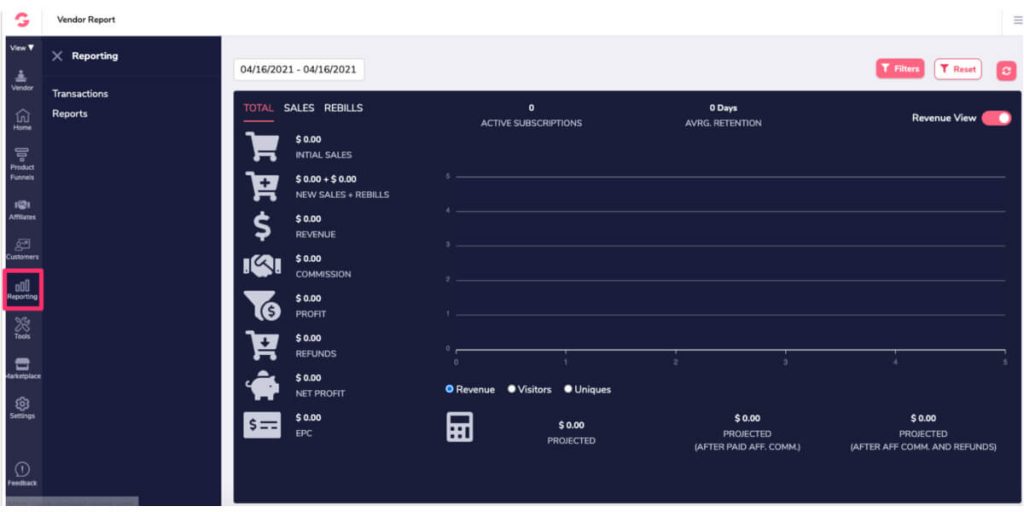Select the Visitors radio button
The width and height of the screenshot is (1024, 512).
coord(511,389)
